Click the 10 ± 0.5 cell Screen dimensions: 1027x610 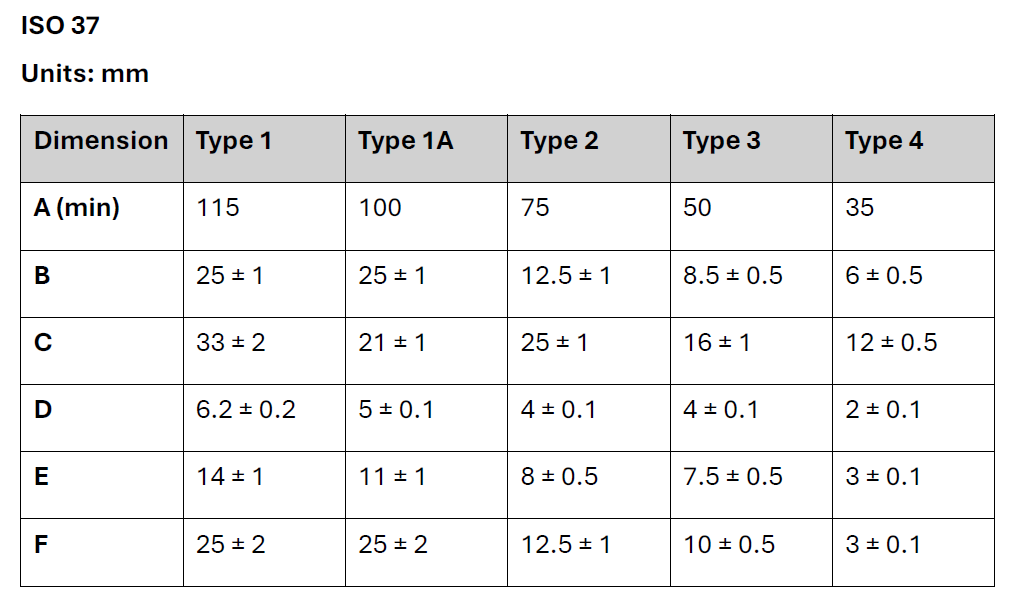(x=751, y=552)
